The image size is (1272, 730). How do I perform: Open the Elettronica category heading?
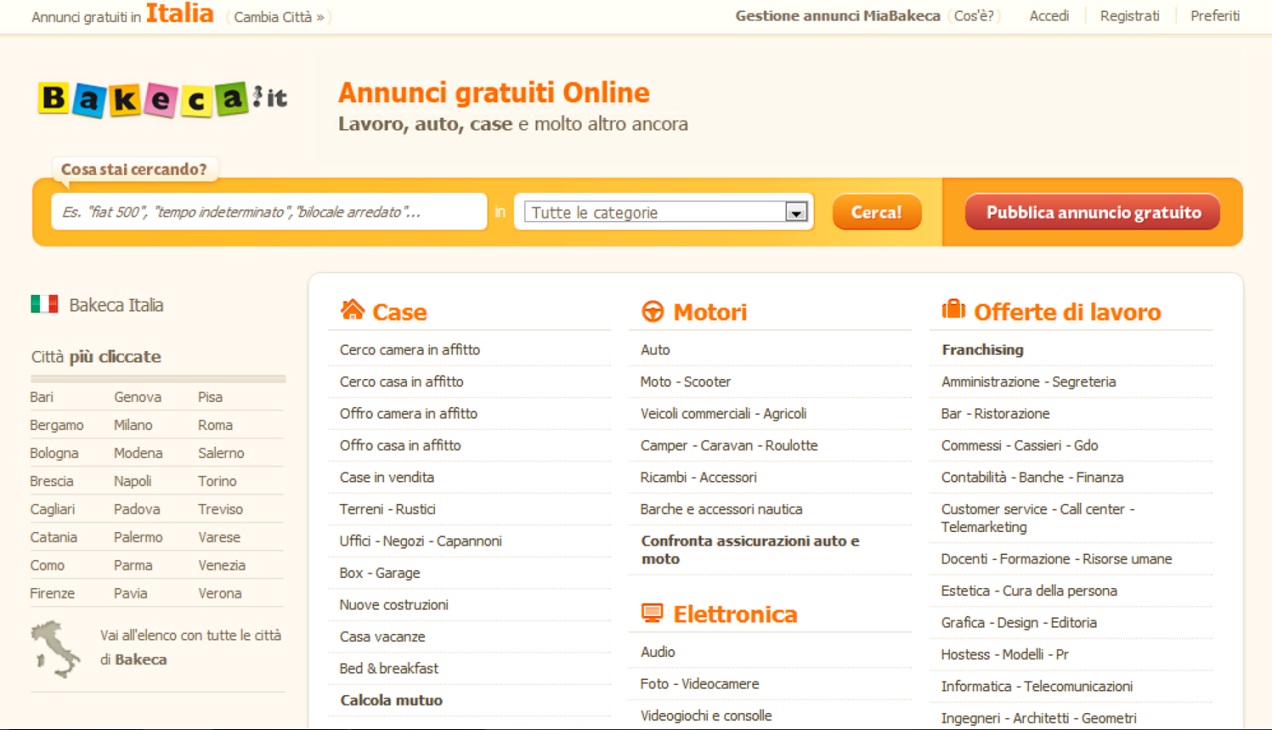[735, 614]
